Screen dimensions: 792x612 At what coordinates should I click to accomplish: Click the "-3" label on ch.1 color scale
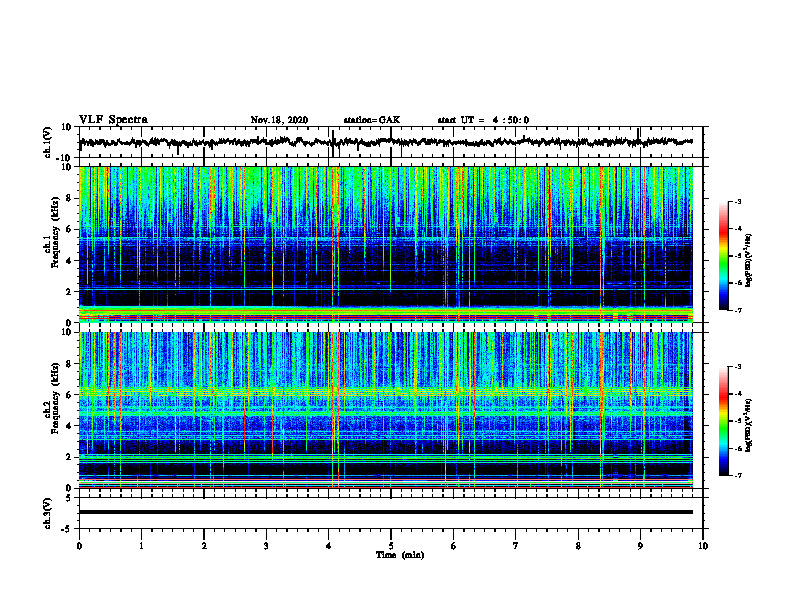[x=738, y=202]
